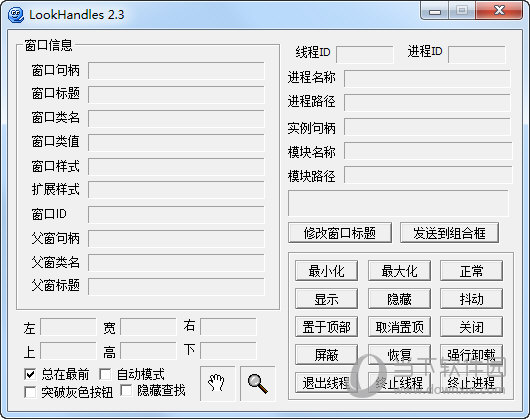The width and height of the screenshot is (530, 419).
Task: Tick the 突破灰色按钮 checkbox
Action: pyautogui.click(x=30, y=392)
